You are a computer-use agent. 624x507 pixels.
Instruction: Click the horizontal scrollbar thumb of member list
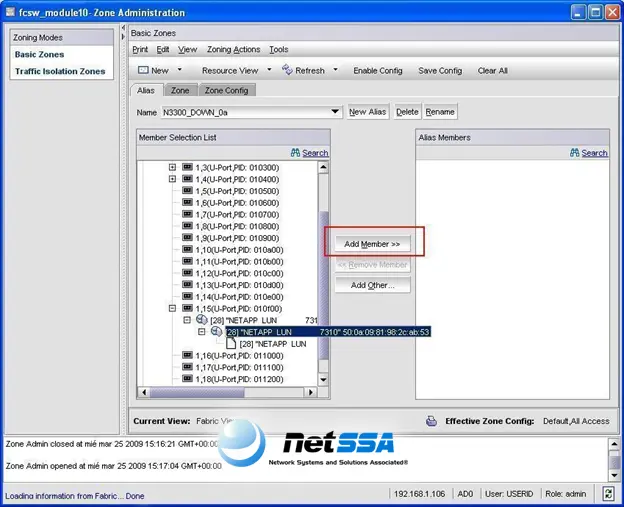197,392
